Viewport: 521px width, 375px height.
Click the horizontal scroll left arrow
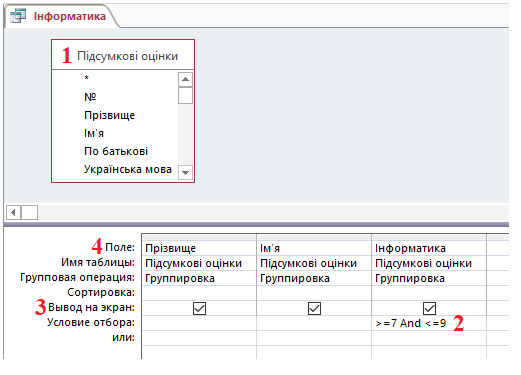pos(13,212)
